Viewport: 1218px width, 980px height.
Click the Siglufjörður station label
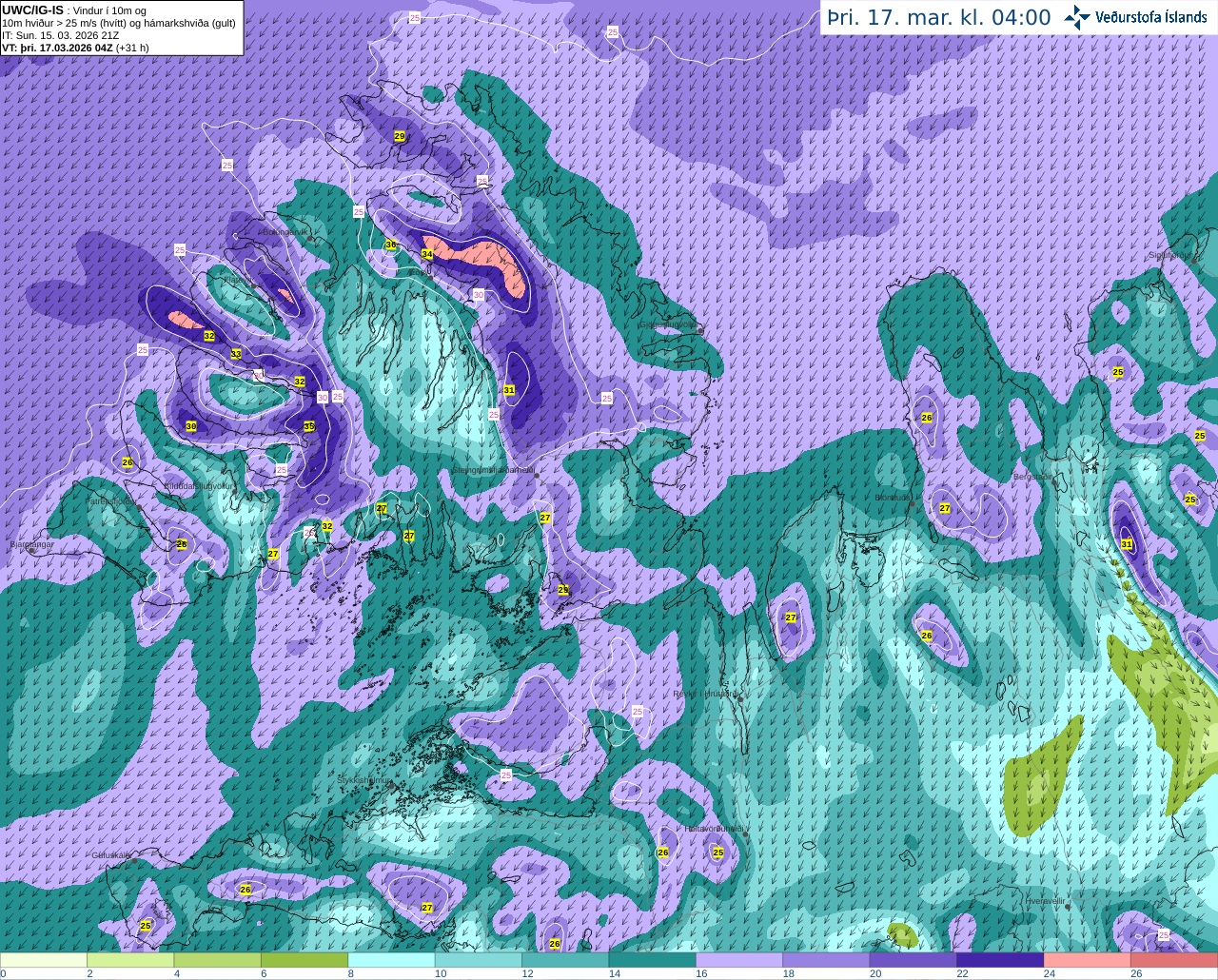[1169, 255]
